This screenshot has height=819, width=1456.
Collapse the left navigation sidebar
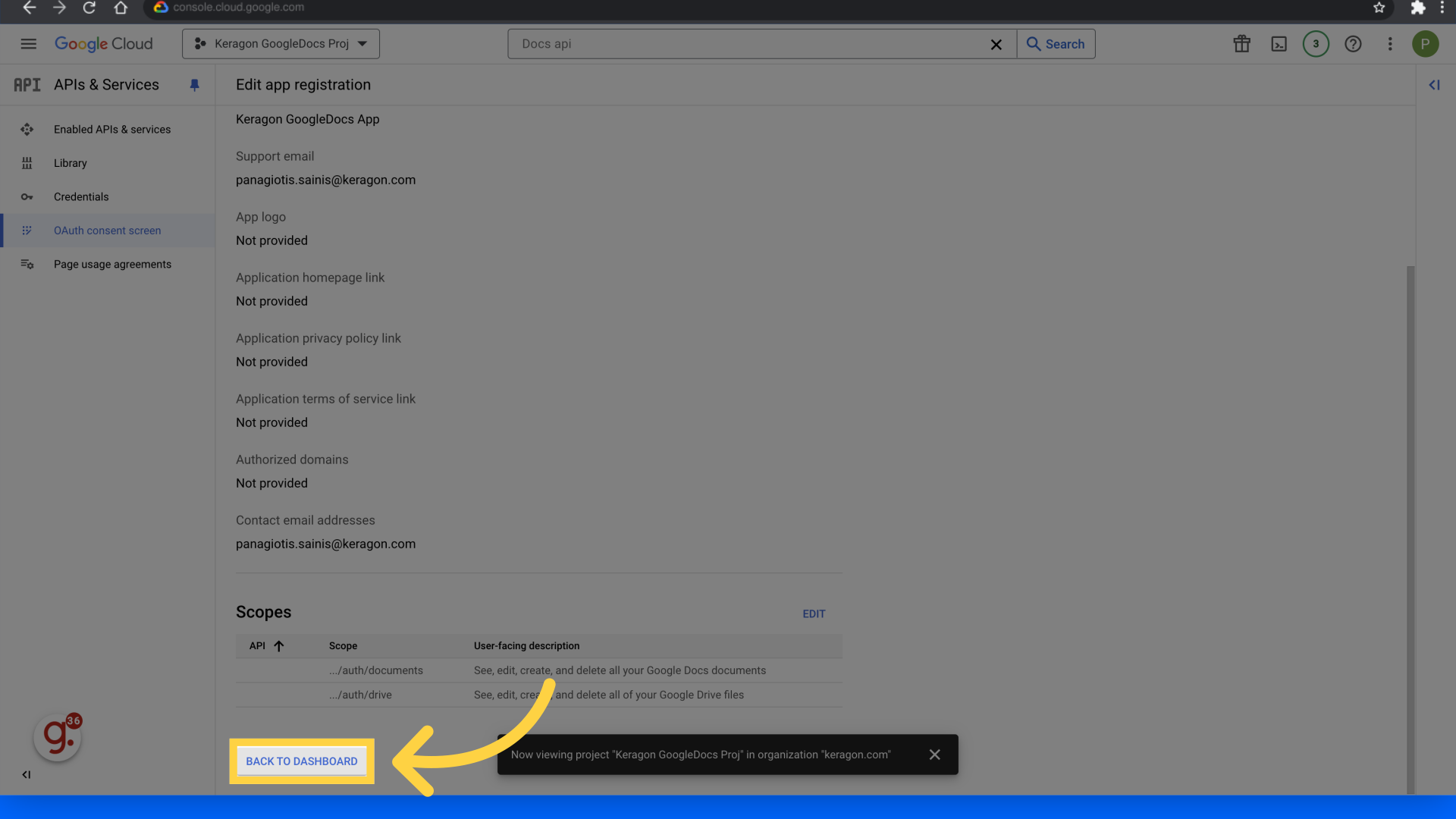point(27,774)
